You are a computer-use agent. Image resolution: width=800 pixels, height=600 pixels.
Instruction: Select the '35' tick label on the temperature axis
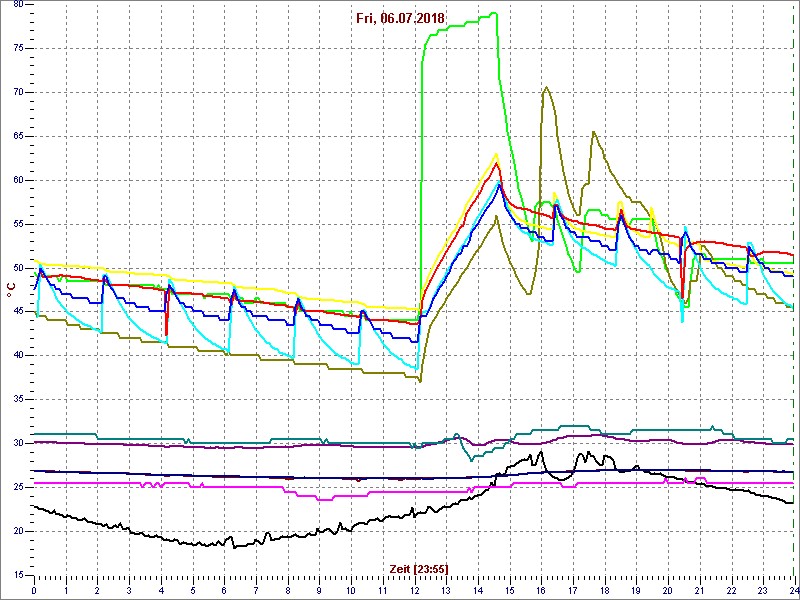coord(16,399)
